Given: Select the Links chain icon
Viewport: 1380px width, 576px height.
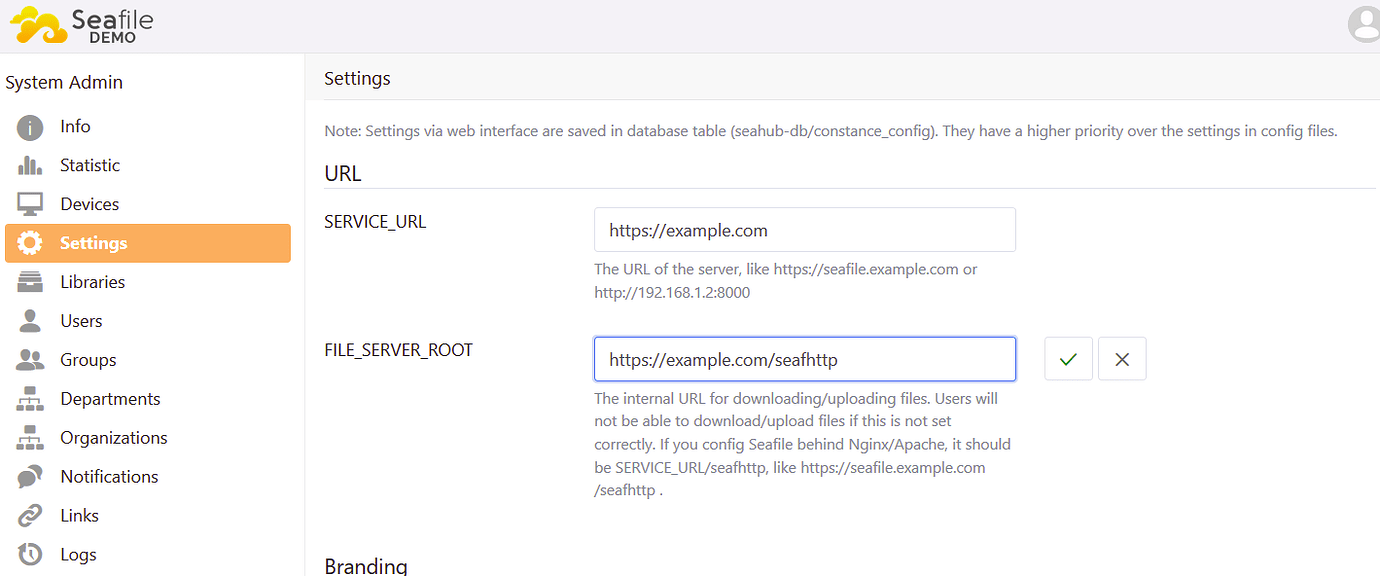Looking at the screenshot, I should [27, 515].
